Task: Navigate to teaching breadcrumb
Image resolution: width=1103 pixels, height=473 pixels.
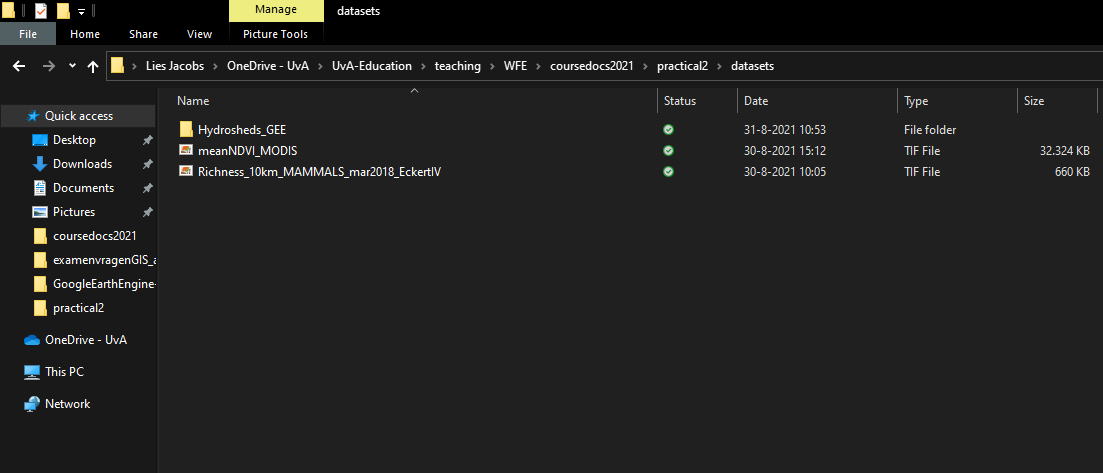Action: point(457,66)
